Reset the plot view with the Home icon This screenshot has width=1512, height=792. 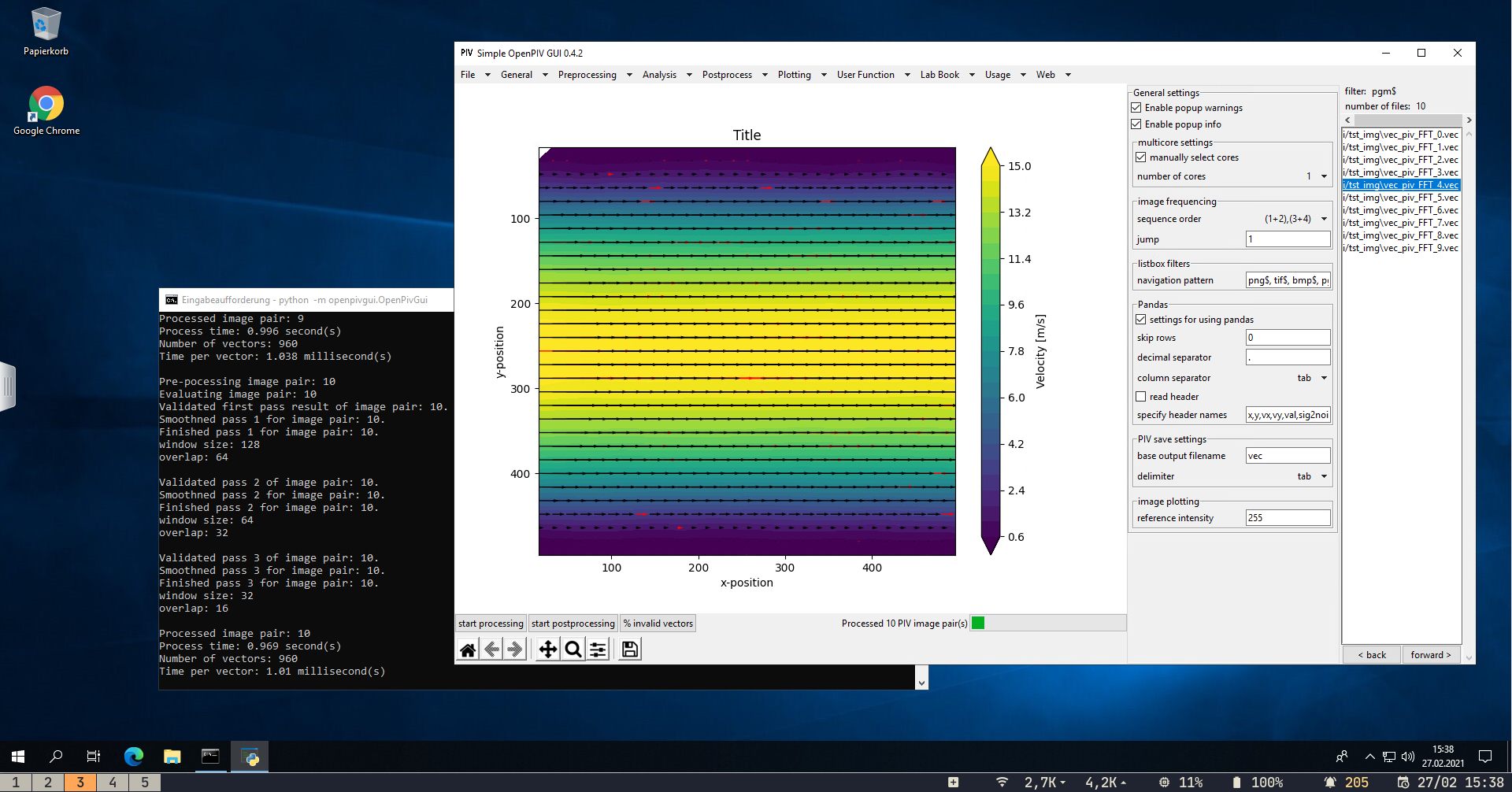click(468, 649)
